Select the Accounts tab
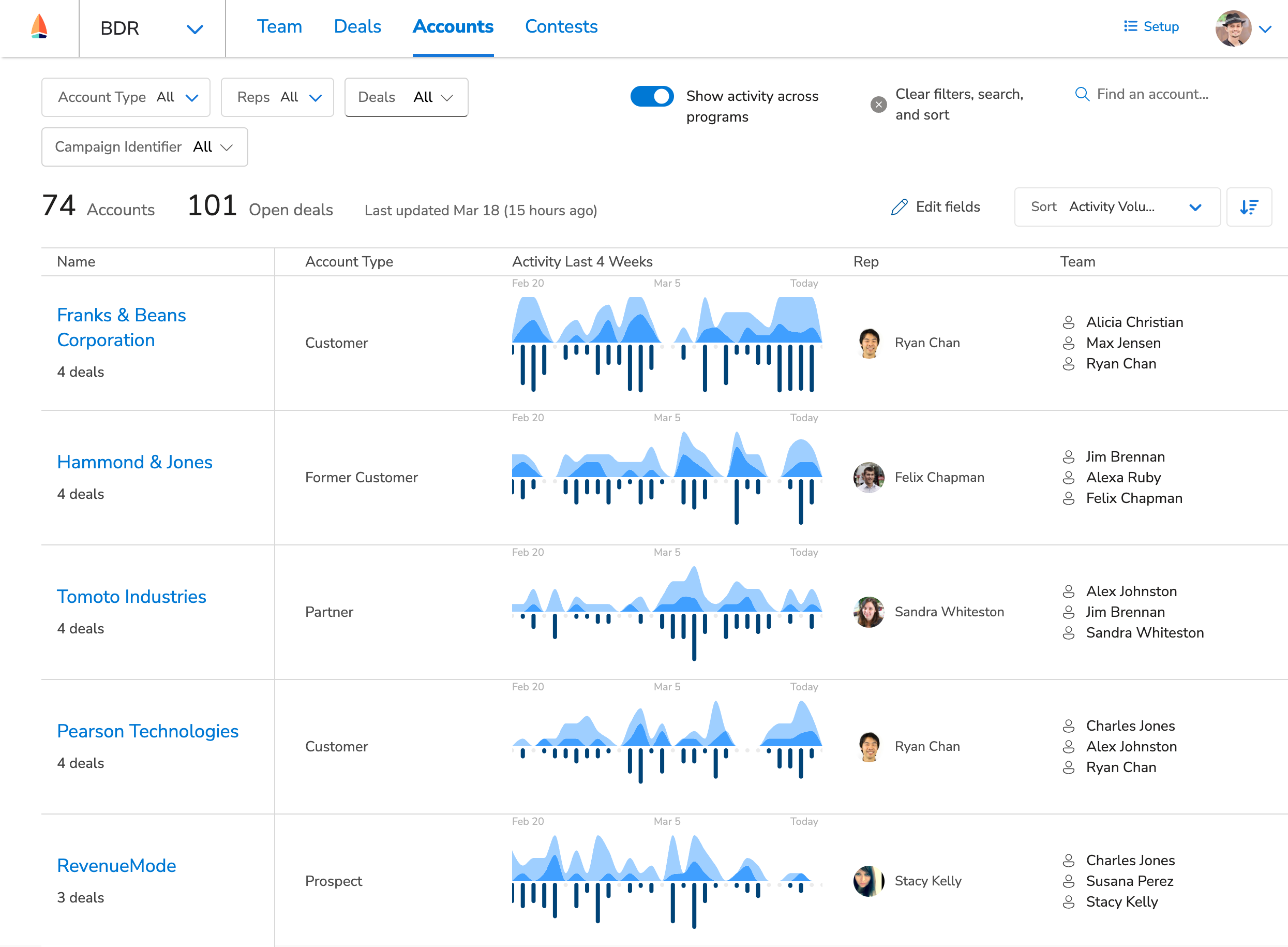 (453, 26)
